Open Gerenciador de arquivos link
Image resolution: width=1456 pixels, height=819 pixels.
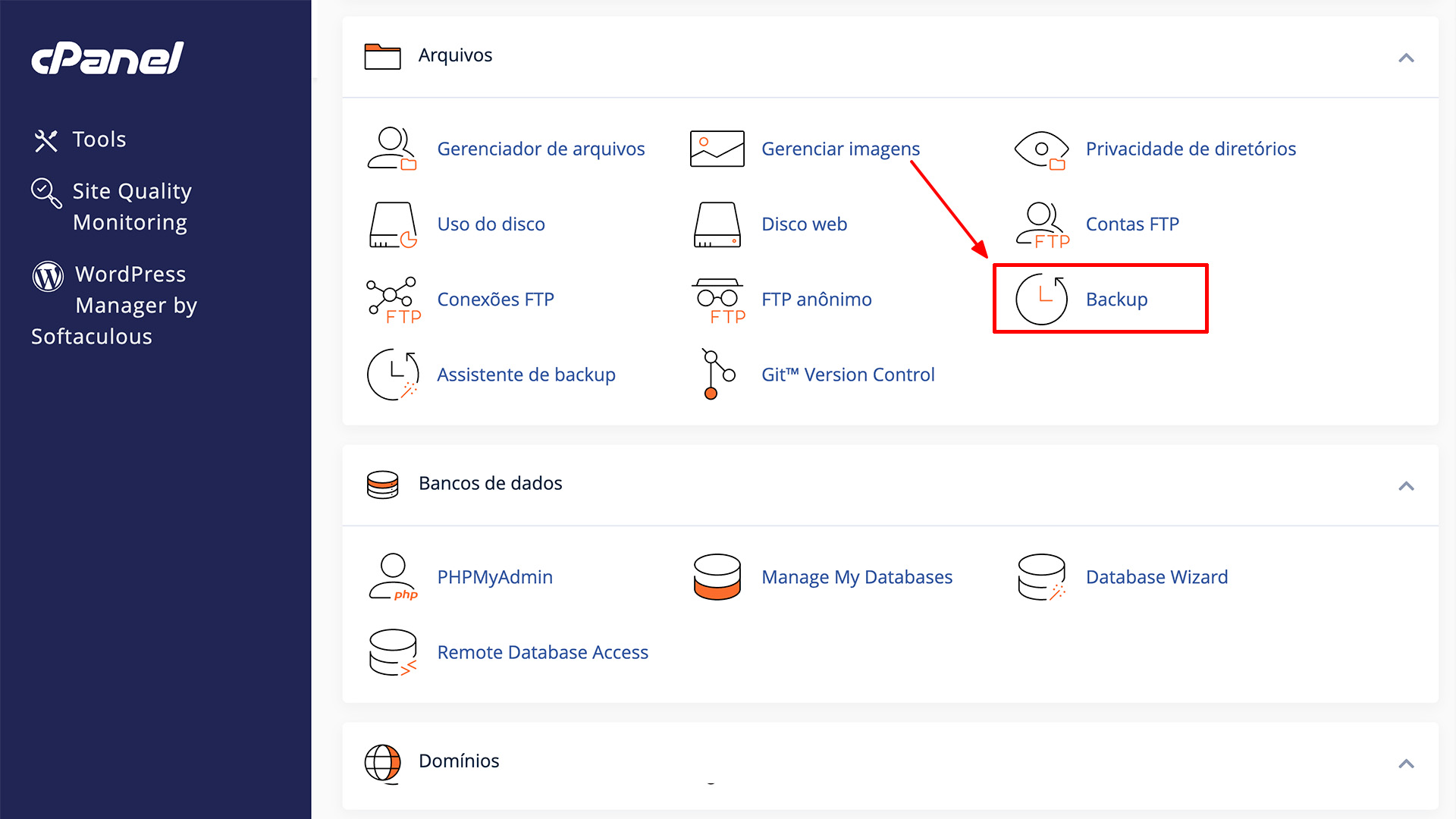click(x=541, y=149)
